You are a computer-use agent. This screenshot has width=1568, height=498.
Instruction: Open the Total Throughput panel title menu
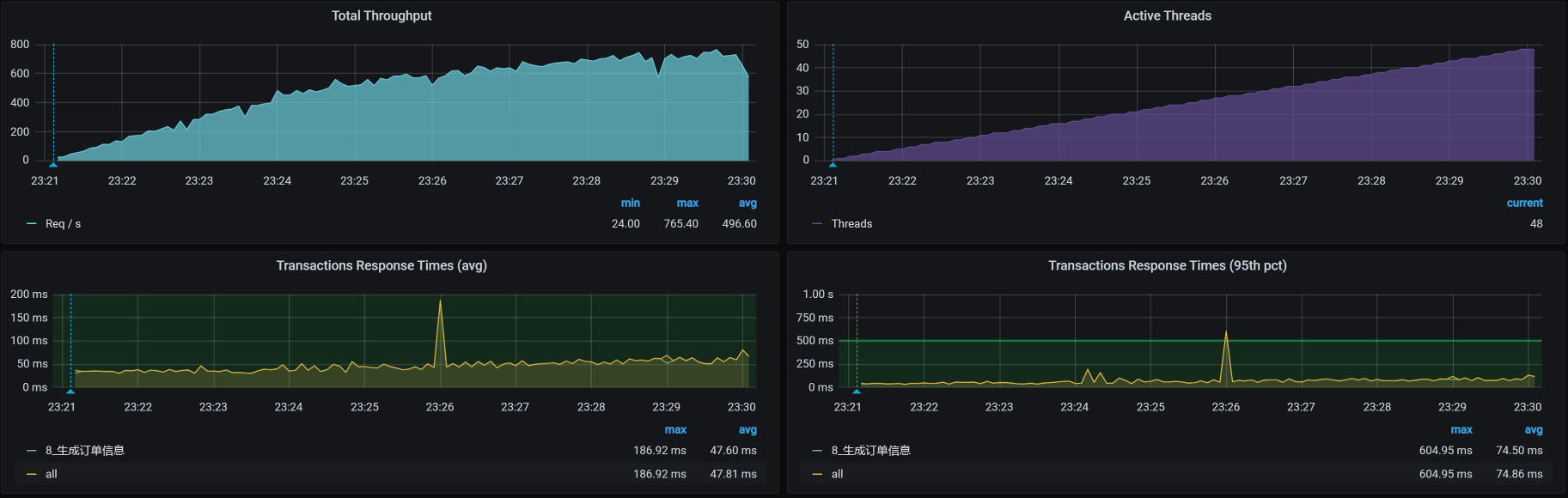pyautogui.click(x=381, y=15)
